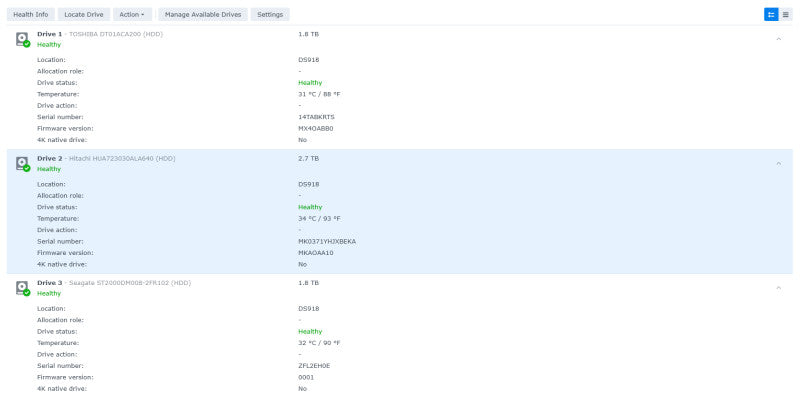Open the drive Settings button
This screenshot has width=800, height=397.
click(x=270, y=14)
